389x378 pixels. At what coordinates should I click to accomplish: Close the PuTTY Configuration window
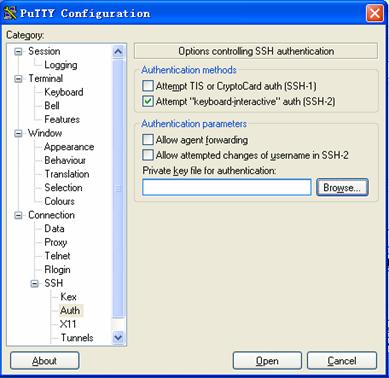(x=374, y=14)
